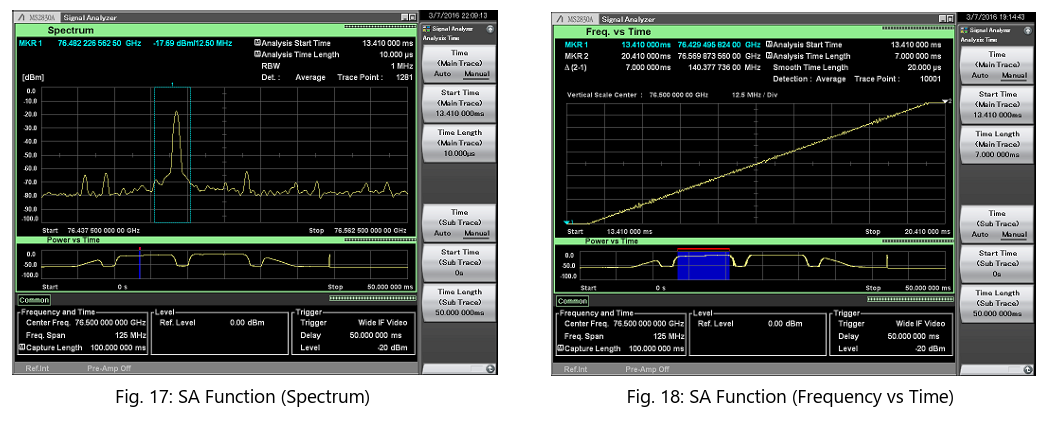Click the round icon atop the Spectrum screen's Analysis Time panel

[x=491, y=29]
